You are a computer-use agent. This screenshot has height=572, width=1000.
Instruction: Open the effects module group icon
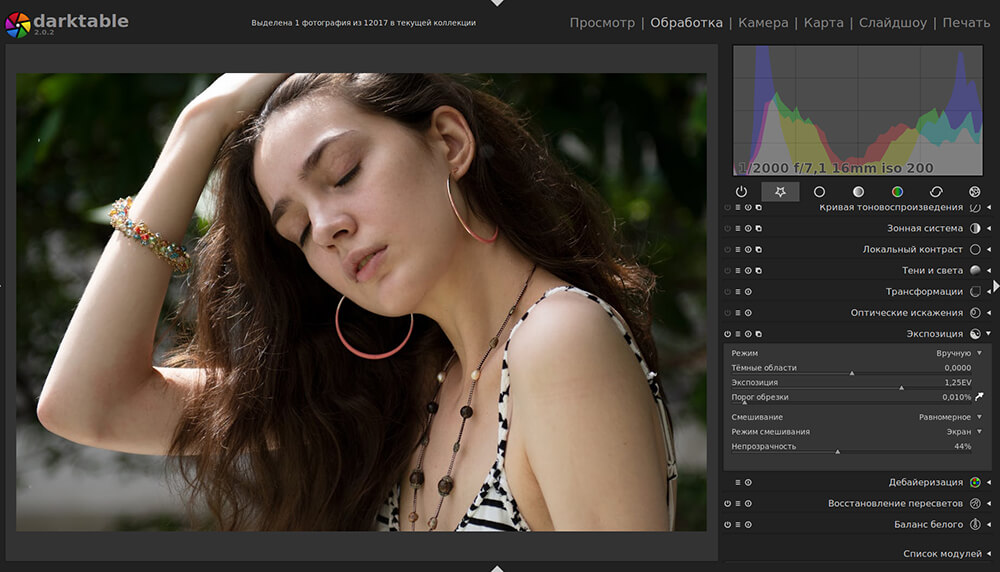(x=975, y=192)
